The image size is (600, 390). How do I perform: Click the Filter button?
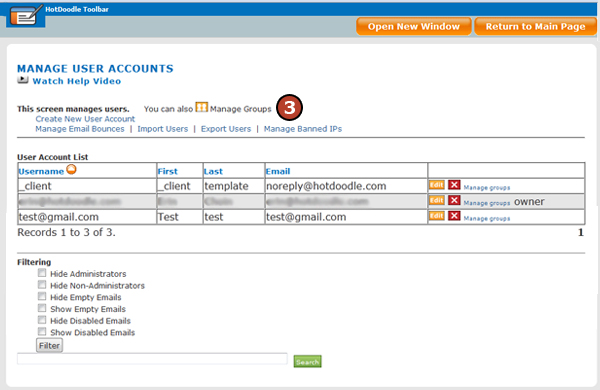pyautogui.click(x=49, y=346)
